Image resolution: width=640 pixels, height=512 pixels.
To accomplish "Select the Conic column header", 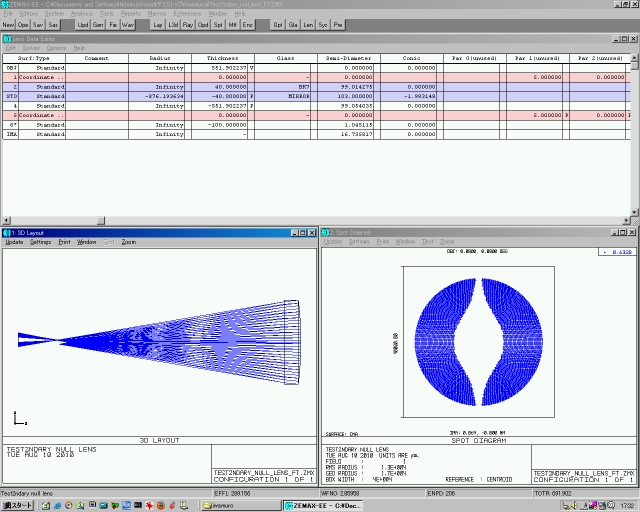I will 411,58.
